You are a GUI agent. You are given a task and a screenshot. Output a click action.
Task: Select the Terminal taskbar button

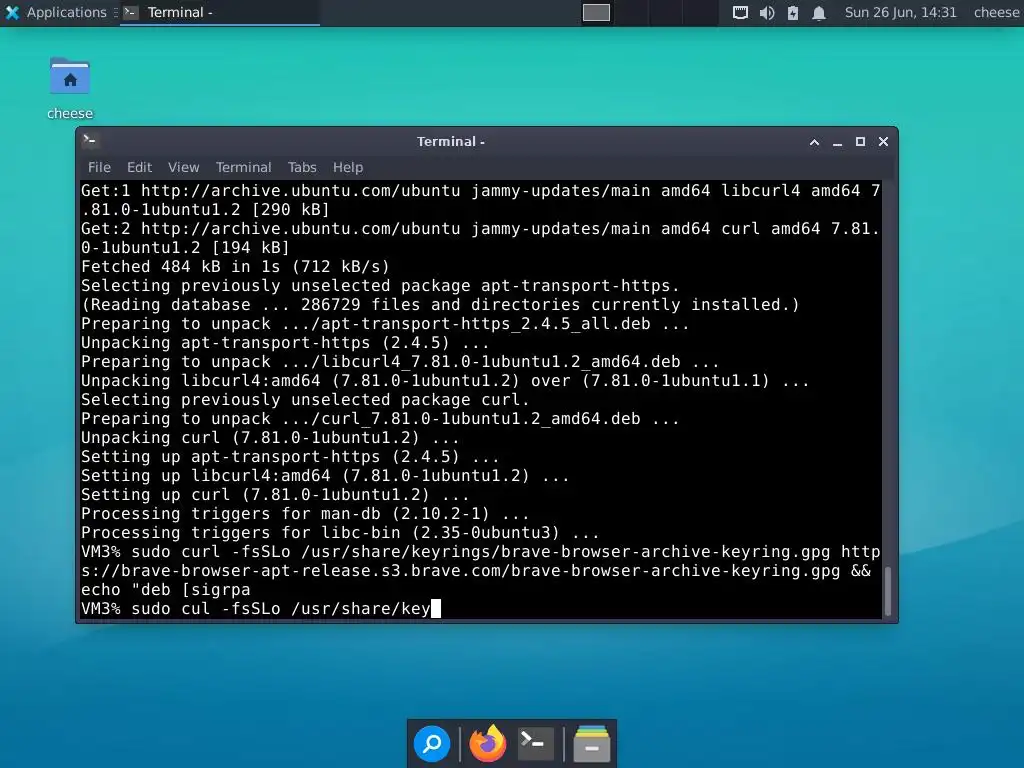tap(220, 12)
